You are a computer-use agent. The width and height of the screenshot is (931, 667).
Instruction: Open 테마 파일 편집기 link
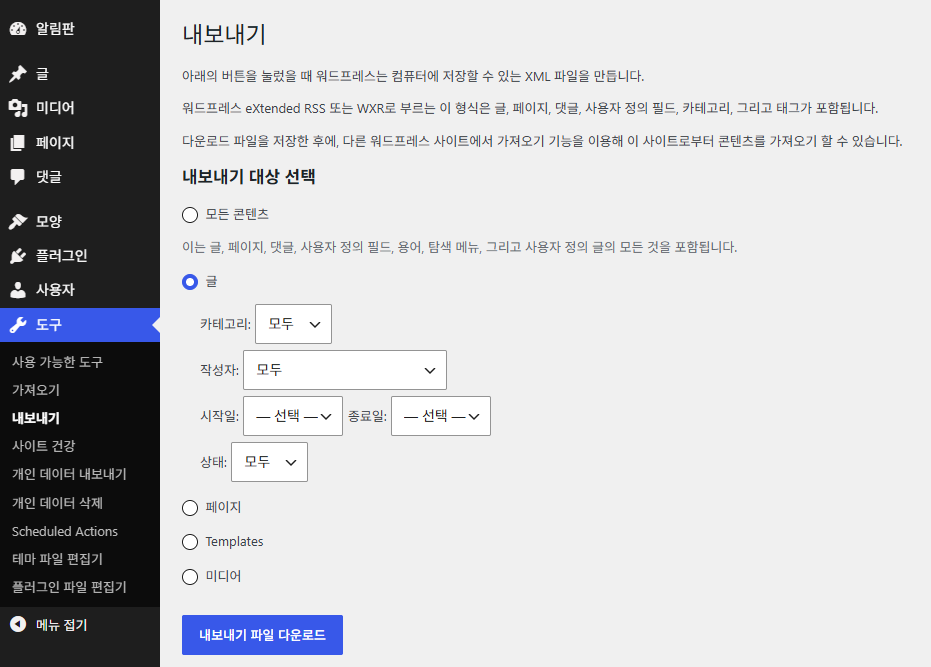[58, 559]
